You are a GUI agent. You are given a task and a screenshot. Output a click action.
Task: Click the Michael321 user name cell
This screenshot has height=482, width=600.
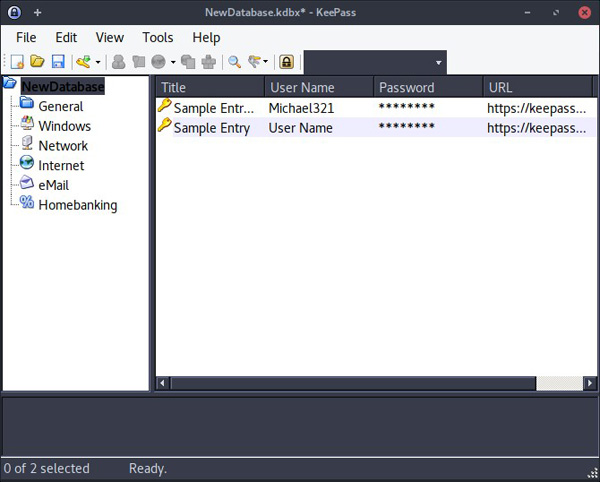click(301, 108)
